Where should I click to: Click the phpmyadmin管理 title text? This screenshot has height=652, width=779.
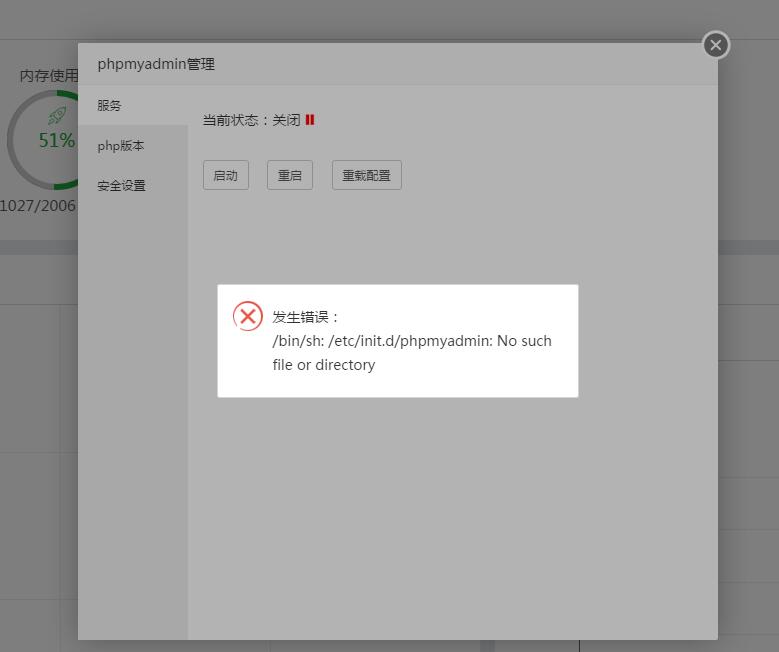[156, 64]
